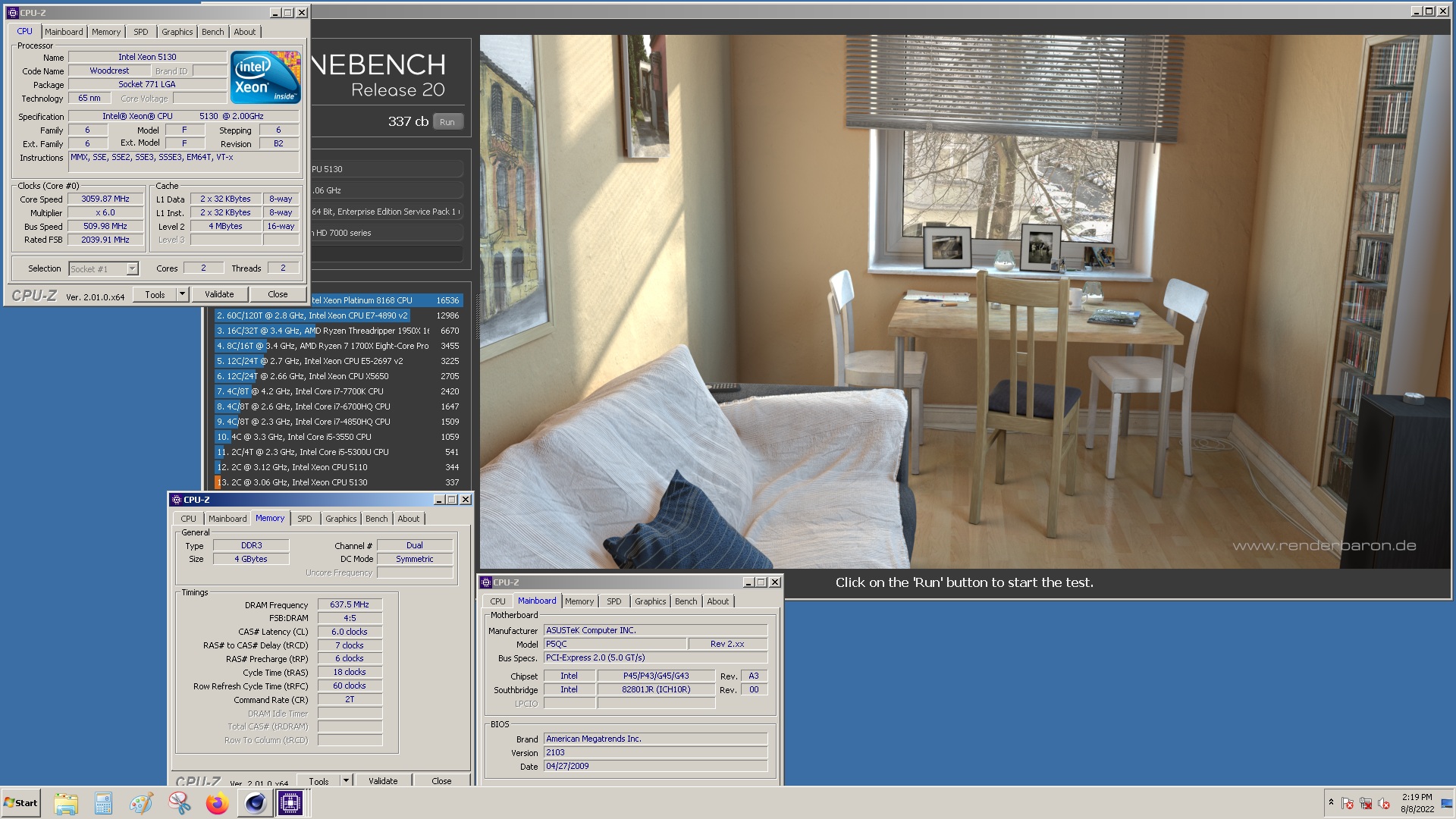Select ranking row Core i7-7700K
The height and width of the screenshot is (819, 1456).
338,391
